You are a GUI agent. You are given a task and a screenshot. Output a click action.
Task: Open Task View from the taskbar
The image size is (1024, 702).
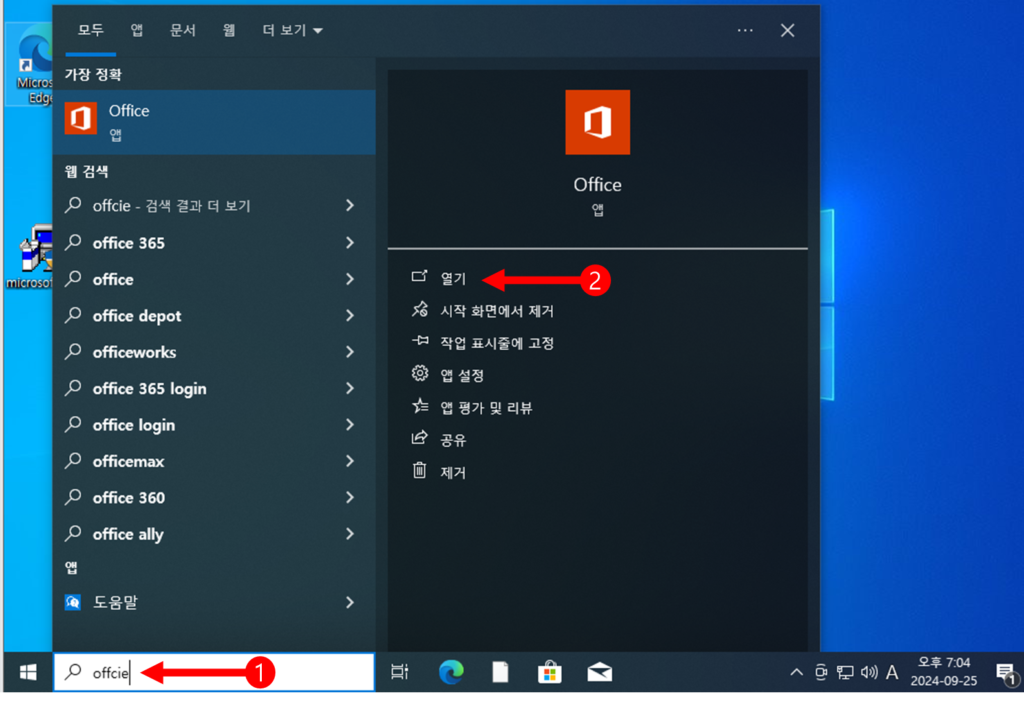coord(400,672)
